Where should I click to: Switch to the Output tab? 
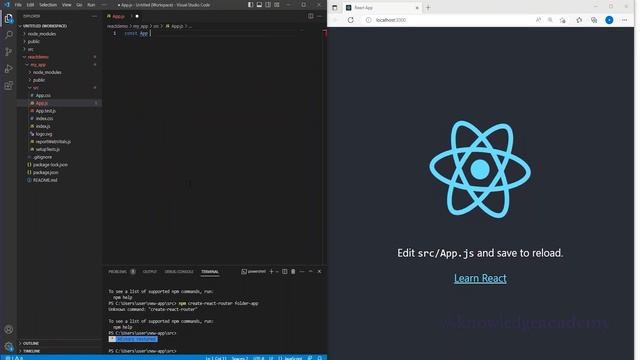[x=150, y=272]
